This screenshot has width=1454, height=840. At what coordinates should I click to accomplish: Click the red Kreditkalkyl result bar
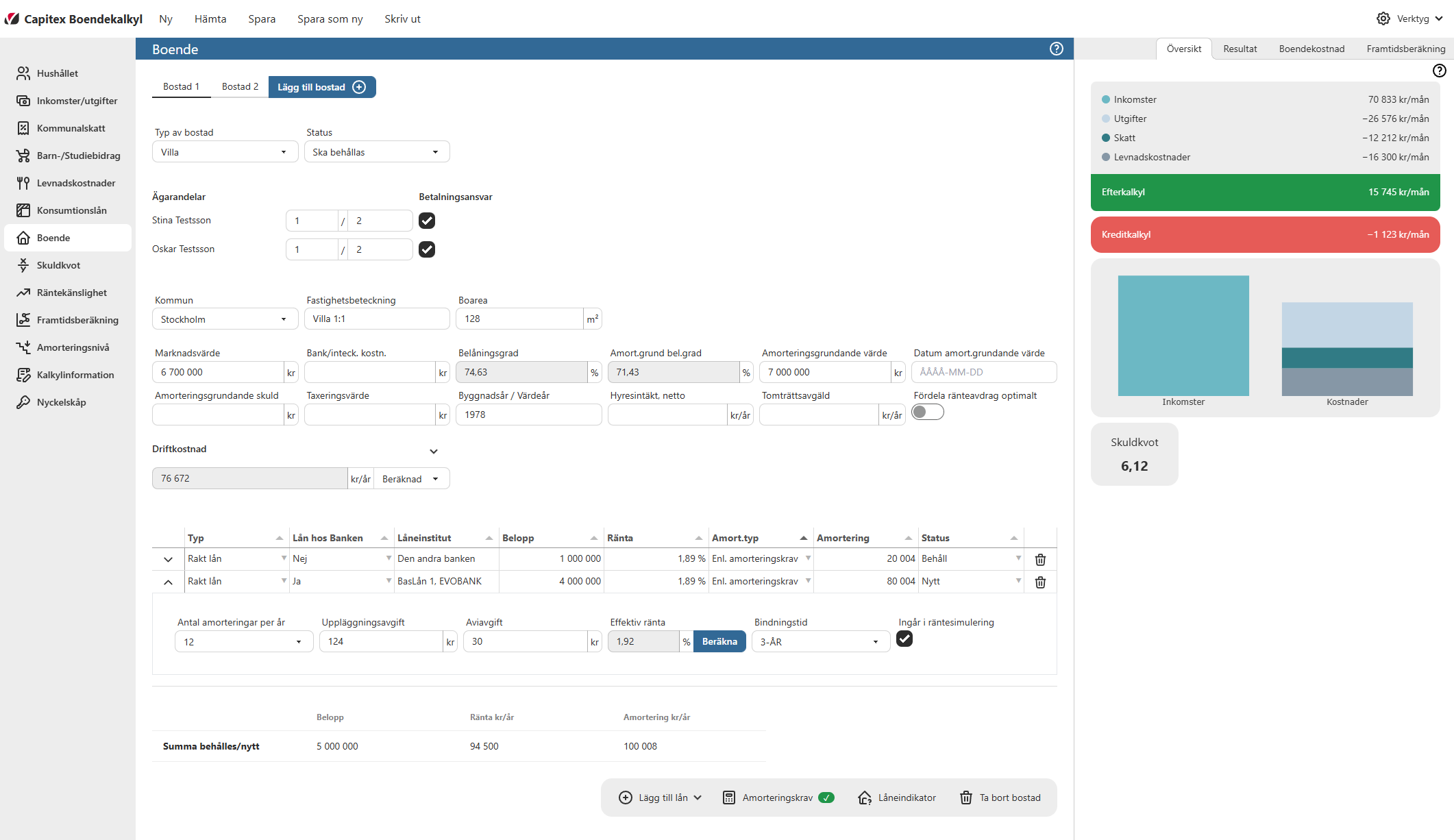[x=1264, y=234]
